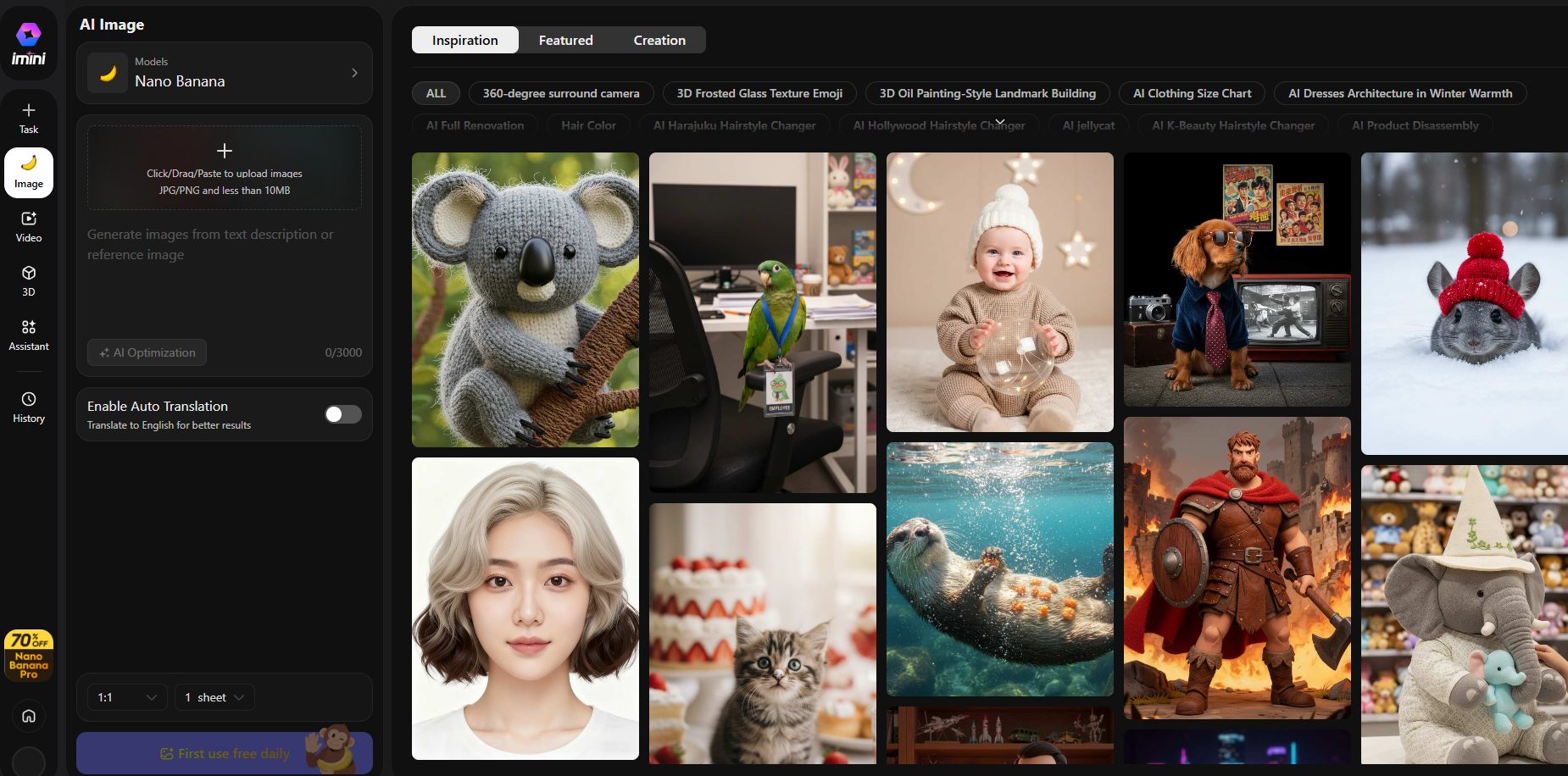This screenshot has width=1568, height=776.
Task: Click the AI Optimization button
Action: [x=147, y=352]
